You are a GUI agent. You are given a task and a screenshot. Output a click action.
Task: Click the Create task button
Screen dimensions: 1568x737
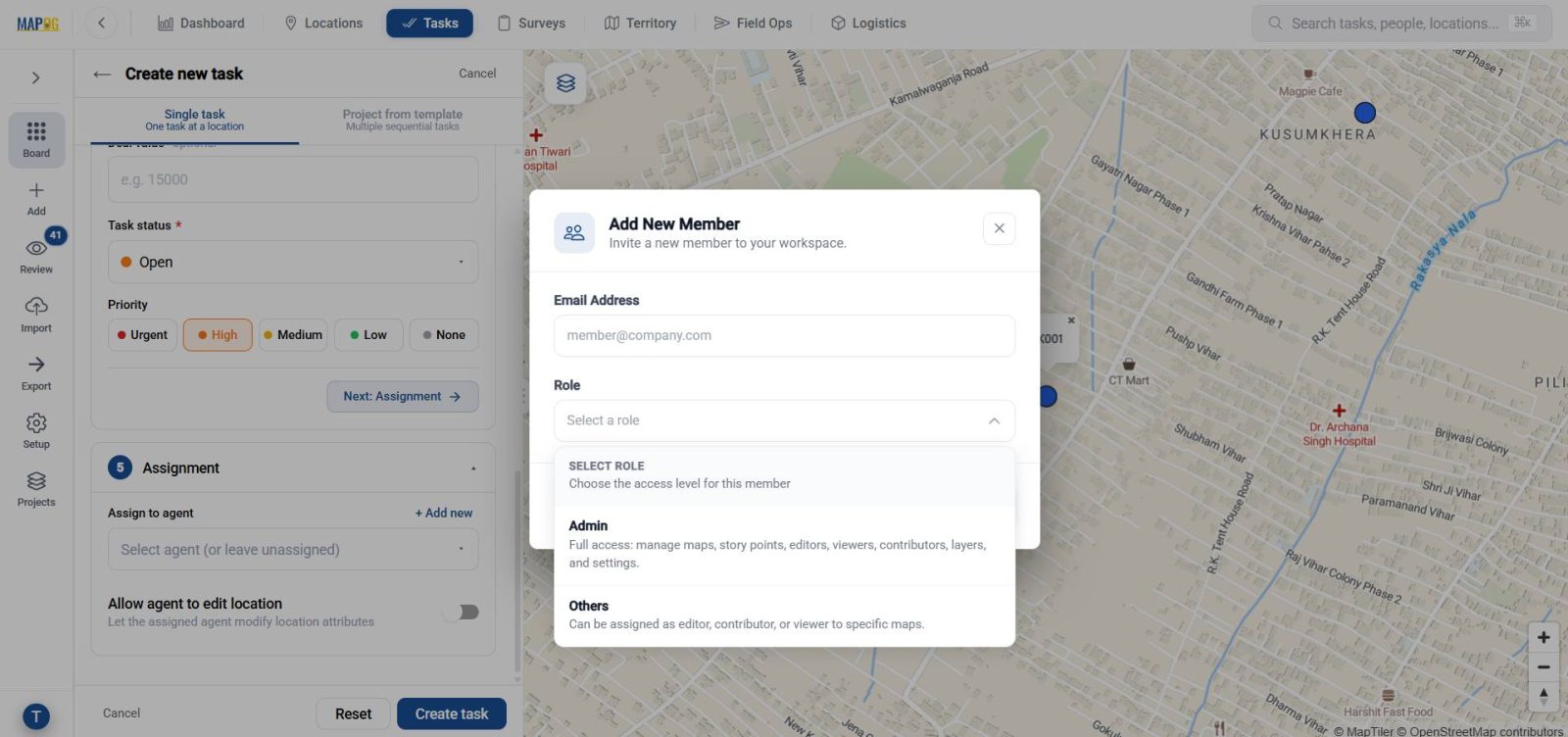tap(452, 714)
